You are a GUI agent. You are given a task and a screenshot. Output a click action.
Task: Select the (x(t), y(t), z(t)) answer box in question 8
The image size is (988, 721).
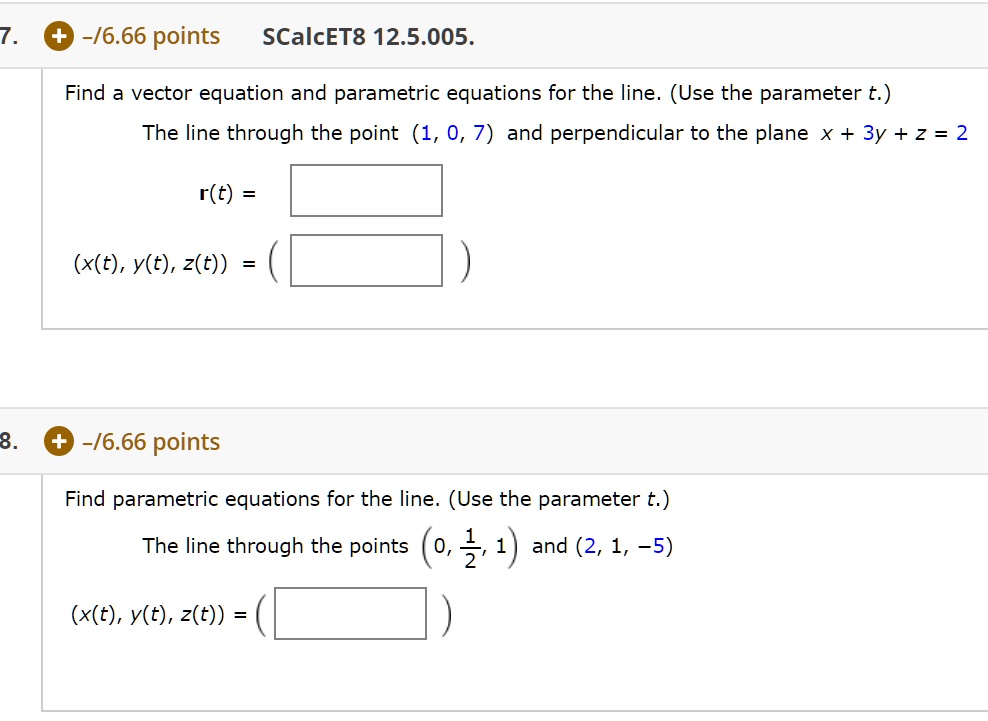tap(350, 613)
